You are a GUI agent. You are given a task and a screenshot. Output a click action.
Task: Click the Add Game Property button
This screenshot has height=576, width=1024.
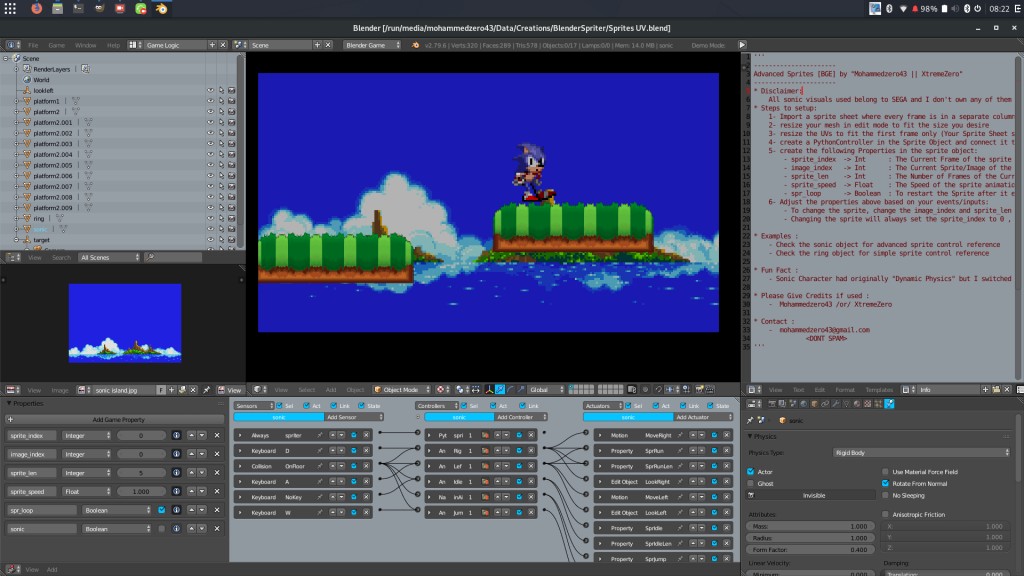118,420
